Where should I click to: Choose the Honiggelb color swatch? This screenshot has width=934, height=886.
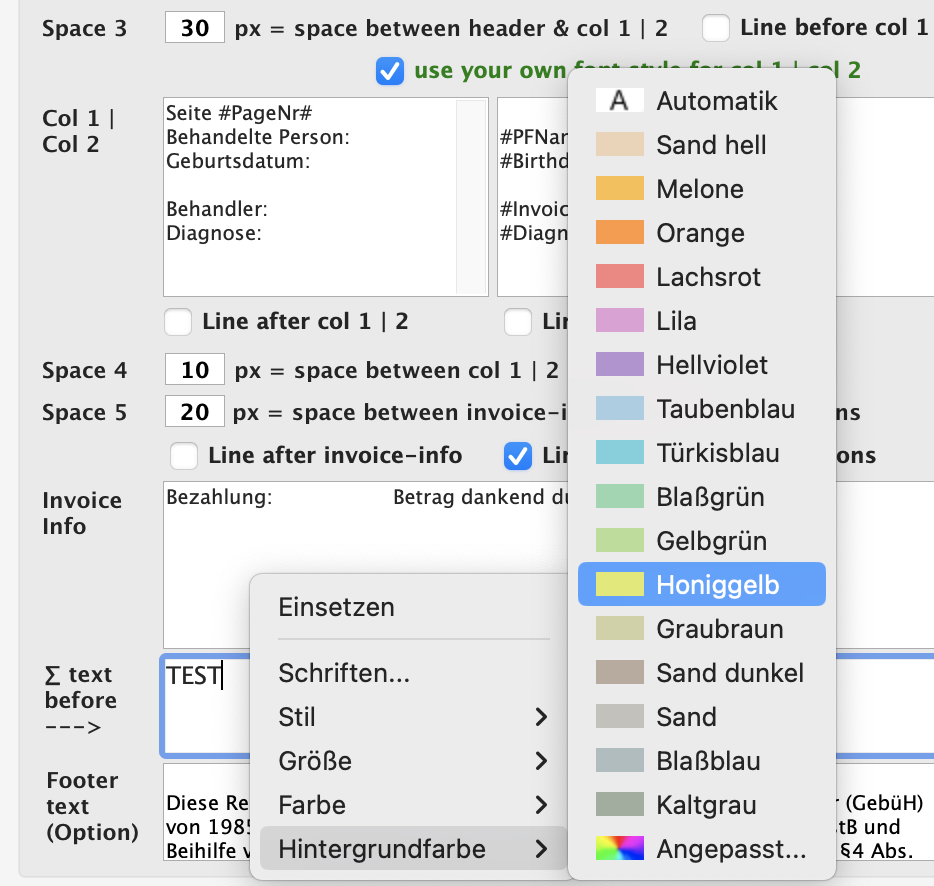pos(619,585)
